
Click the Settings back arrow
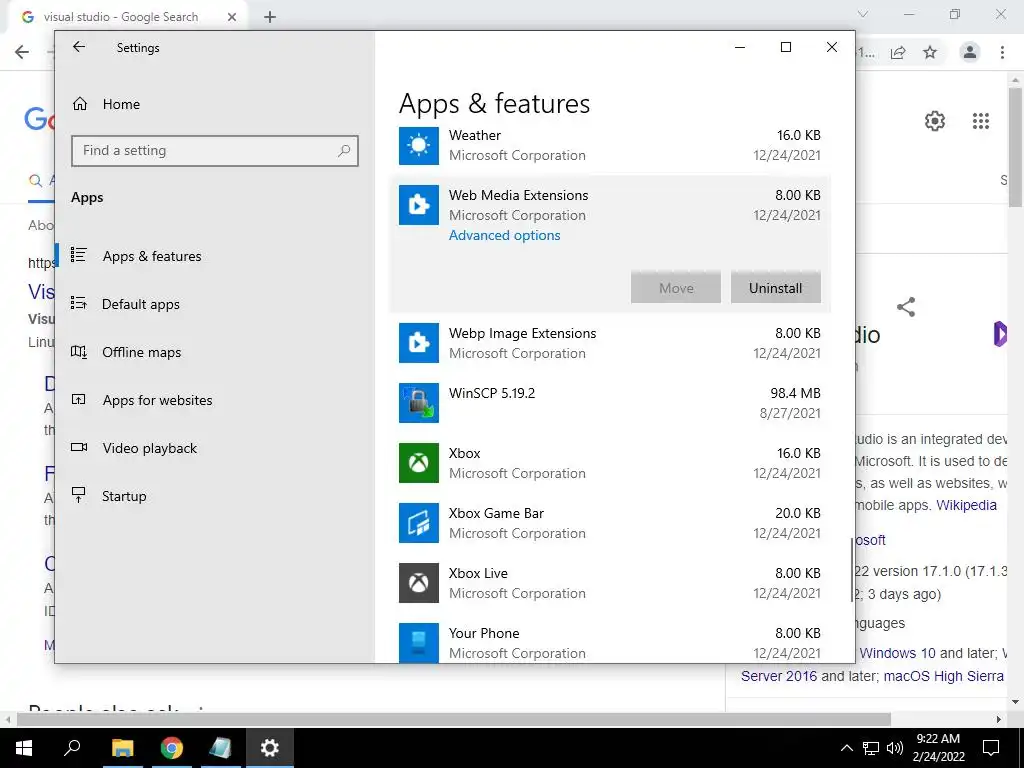click(79, 47)
